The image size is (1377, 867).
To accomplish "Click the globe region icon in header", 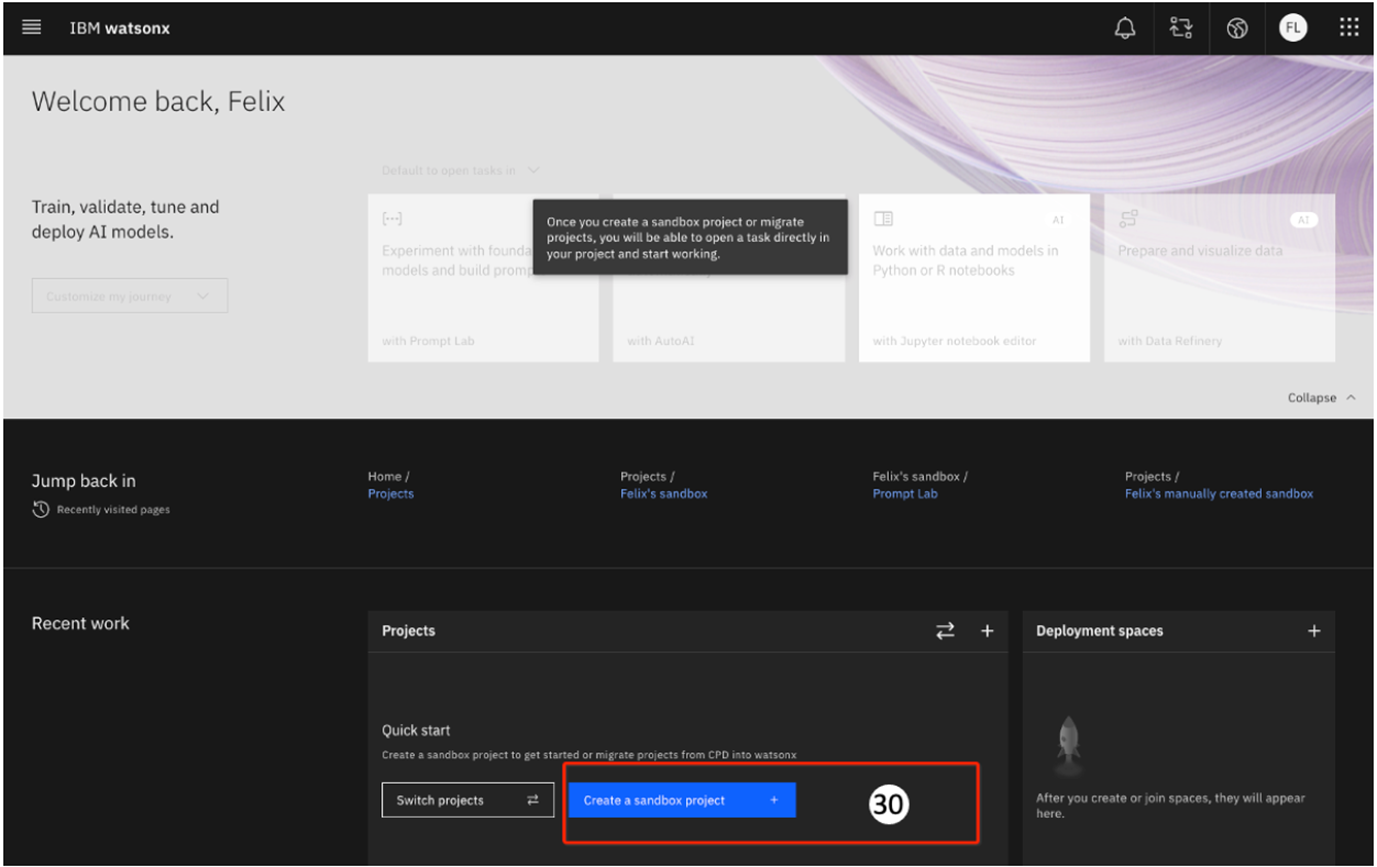I will click(1237, 28).
